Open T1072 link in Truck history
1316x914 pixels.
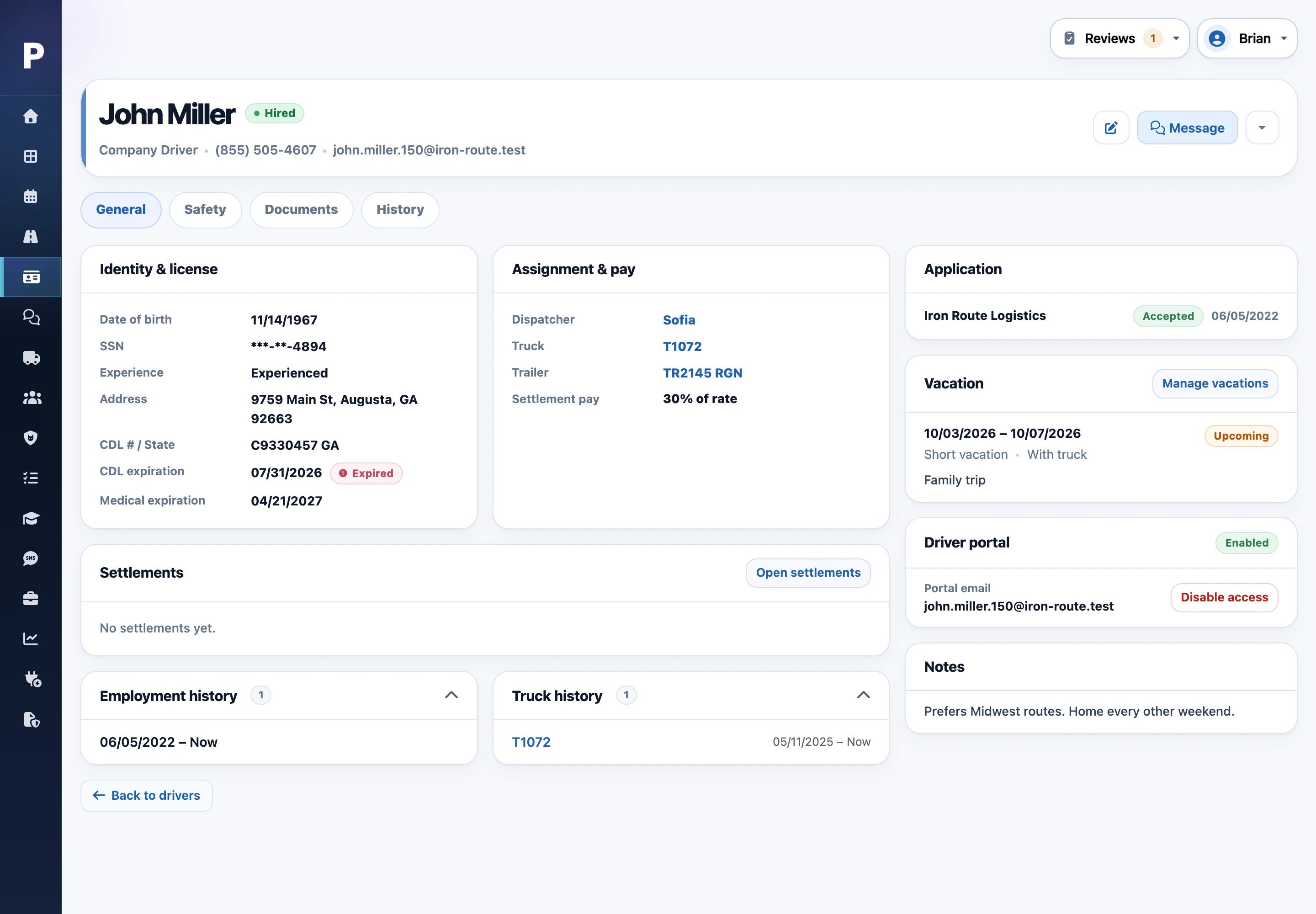click(x=531, y=742)
